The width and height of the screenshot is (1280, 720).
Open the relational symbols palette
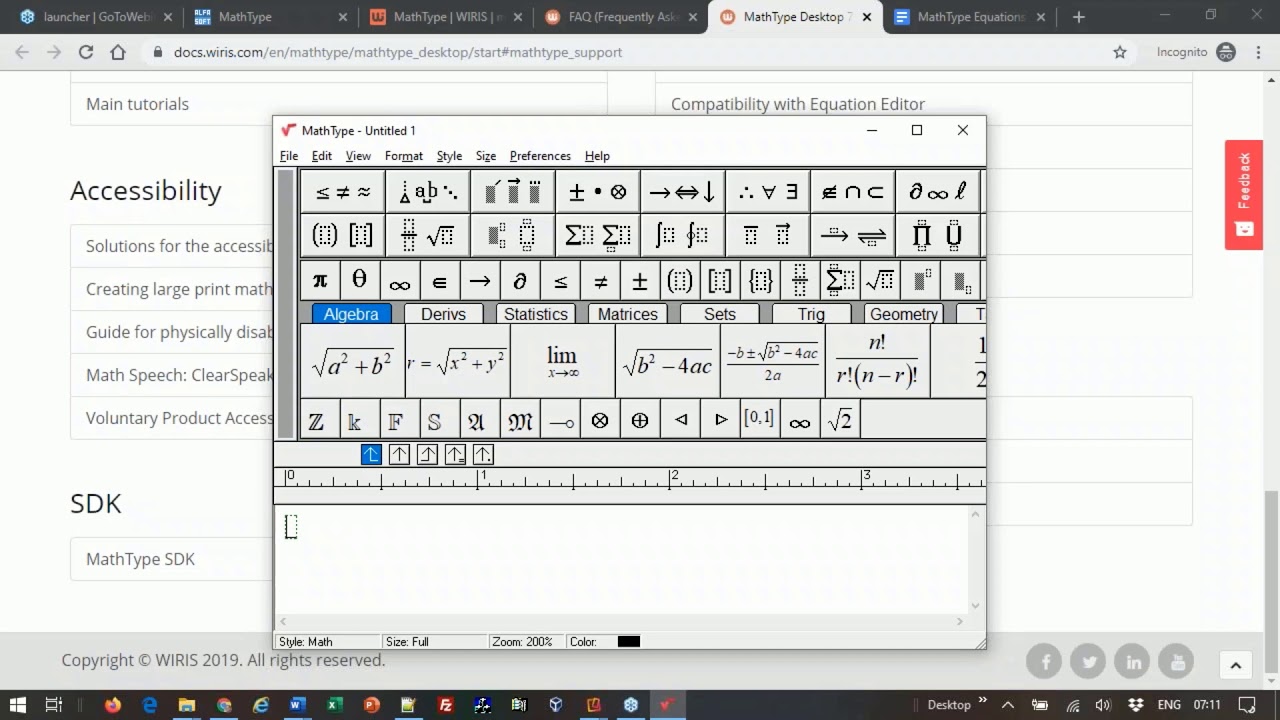tap(343, 192)
